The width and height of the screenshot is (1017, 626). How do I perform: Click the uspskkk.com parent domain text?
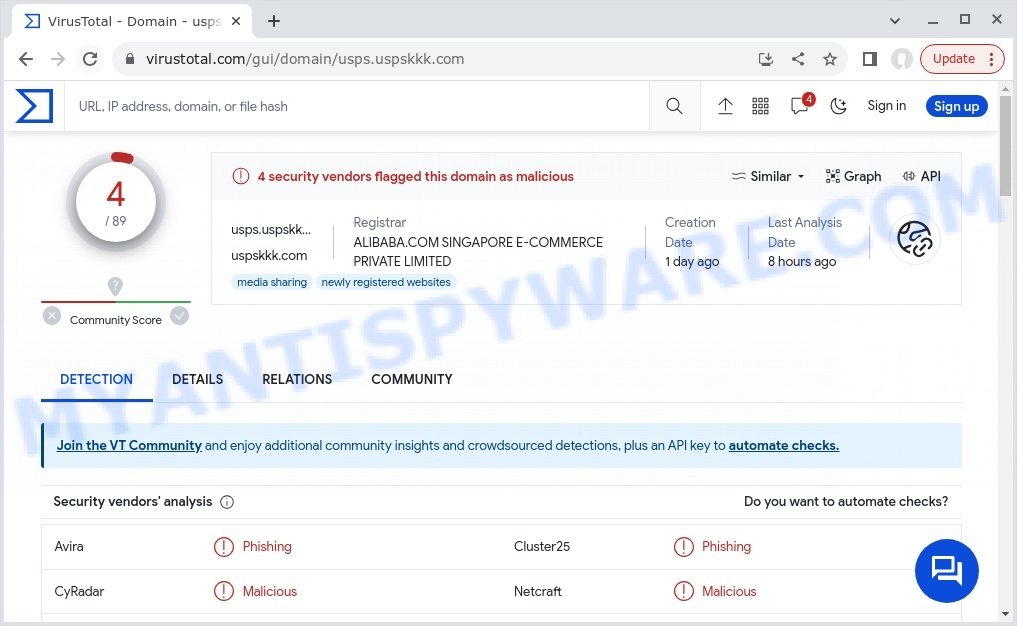(x=269, y=256)
